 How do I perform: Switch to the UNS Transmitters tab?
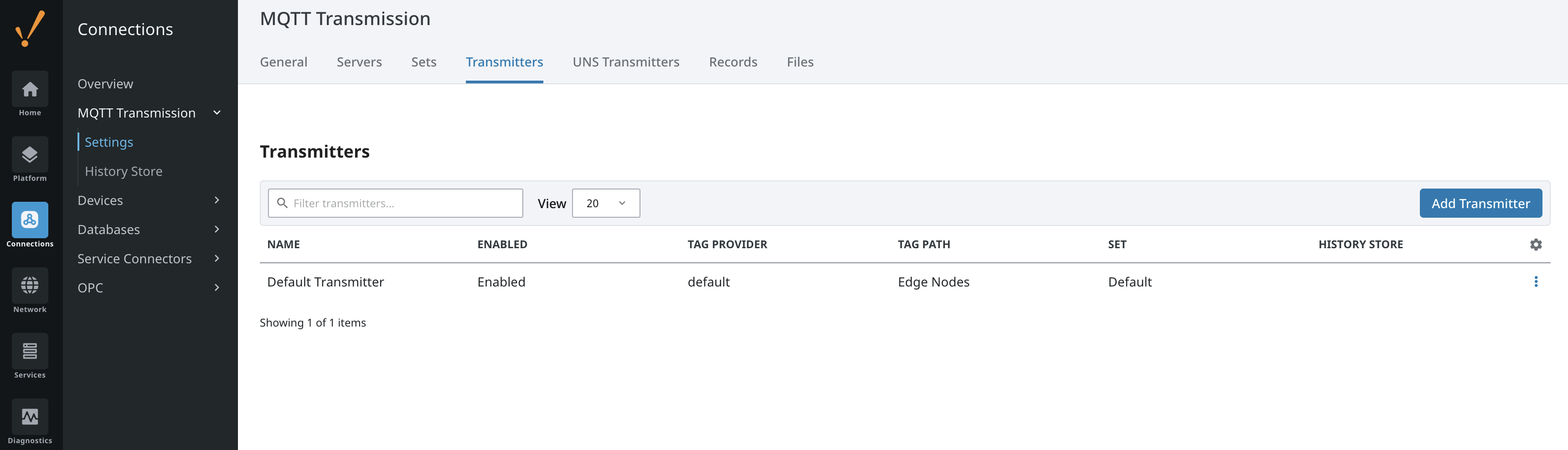[625, 62]
